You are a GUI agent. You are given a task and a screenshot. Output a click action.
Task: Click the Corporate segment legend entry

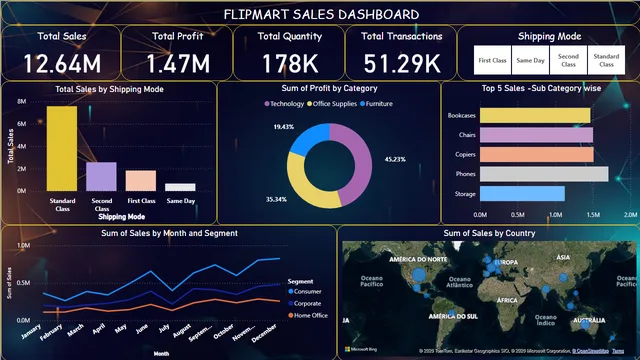[x=304, y=304]
